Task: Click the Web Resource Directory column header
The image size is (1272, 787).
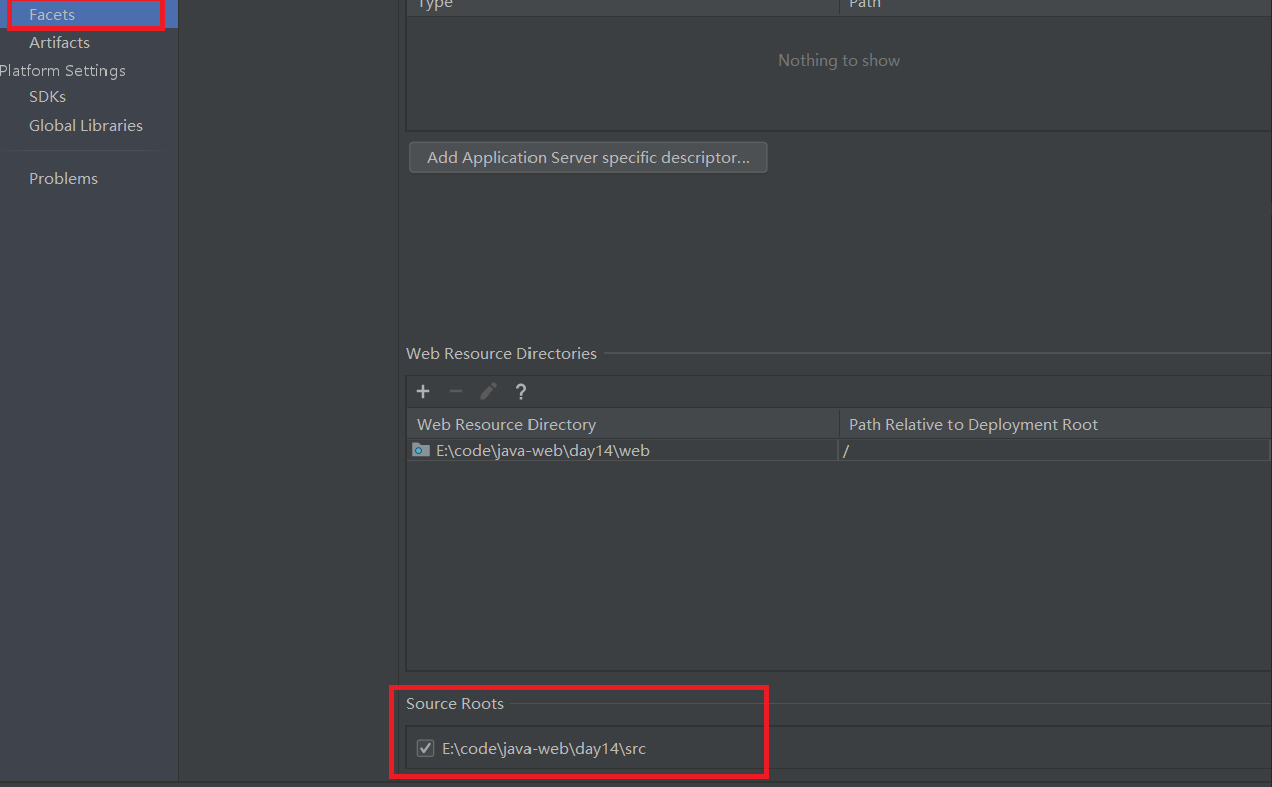Action: pos(506,424)
